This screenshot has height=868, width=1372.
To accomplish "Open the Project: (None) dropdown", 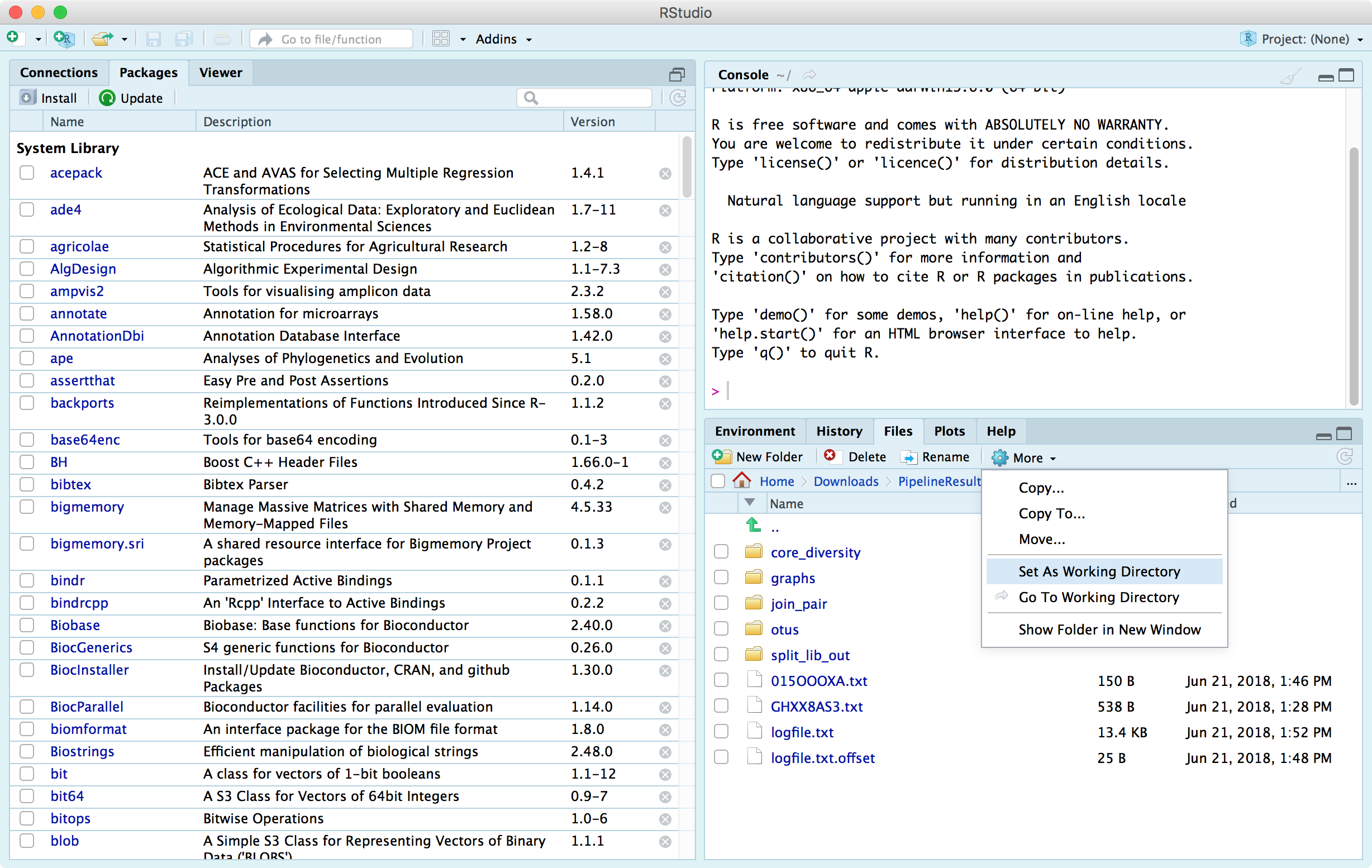I will coord(1303,39).
